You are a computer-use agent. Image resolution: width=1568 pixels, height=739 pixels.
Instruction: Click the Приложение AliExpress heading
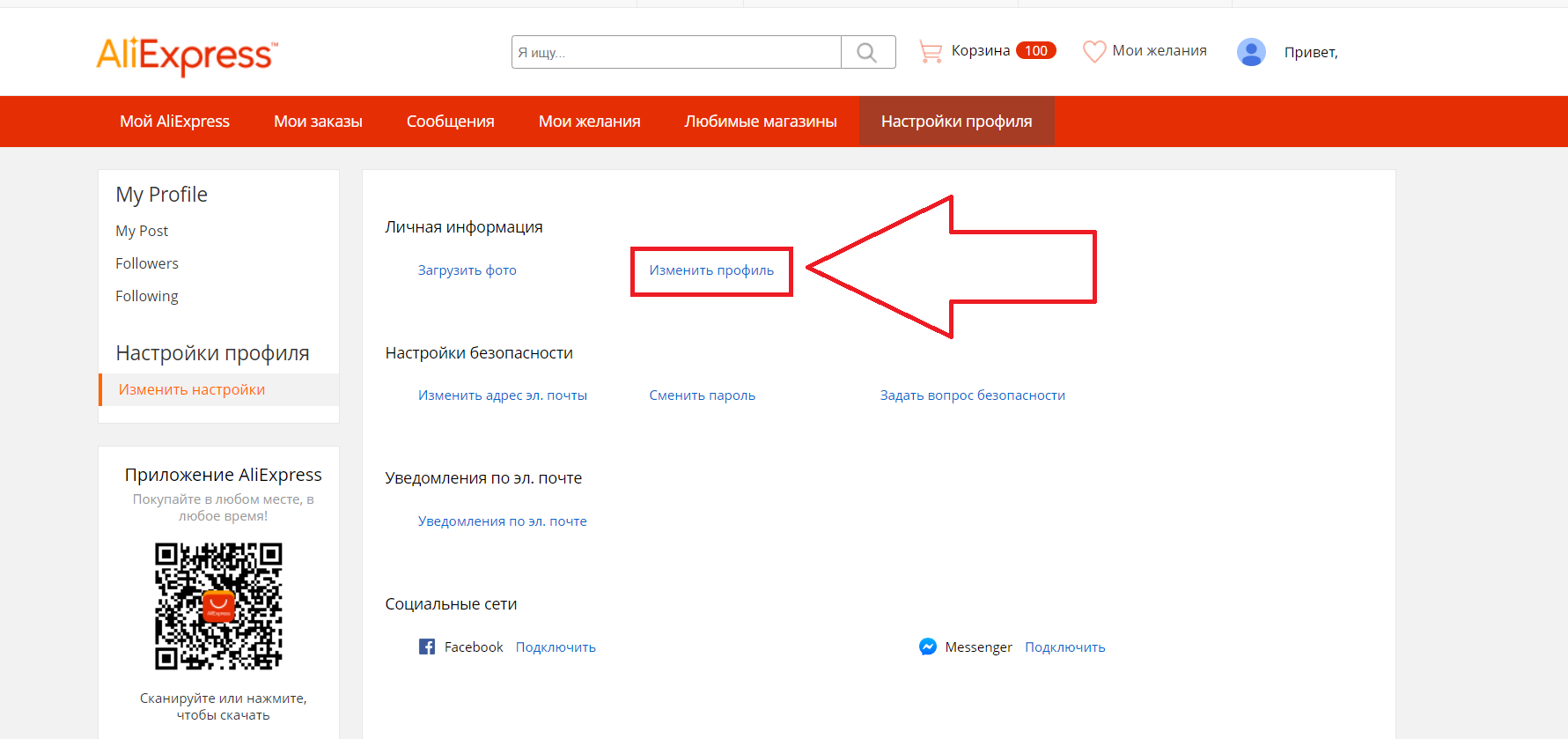(x=224, y=475)
